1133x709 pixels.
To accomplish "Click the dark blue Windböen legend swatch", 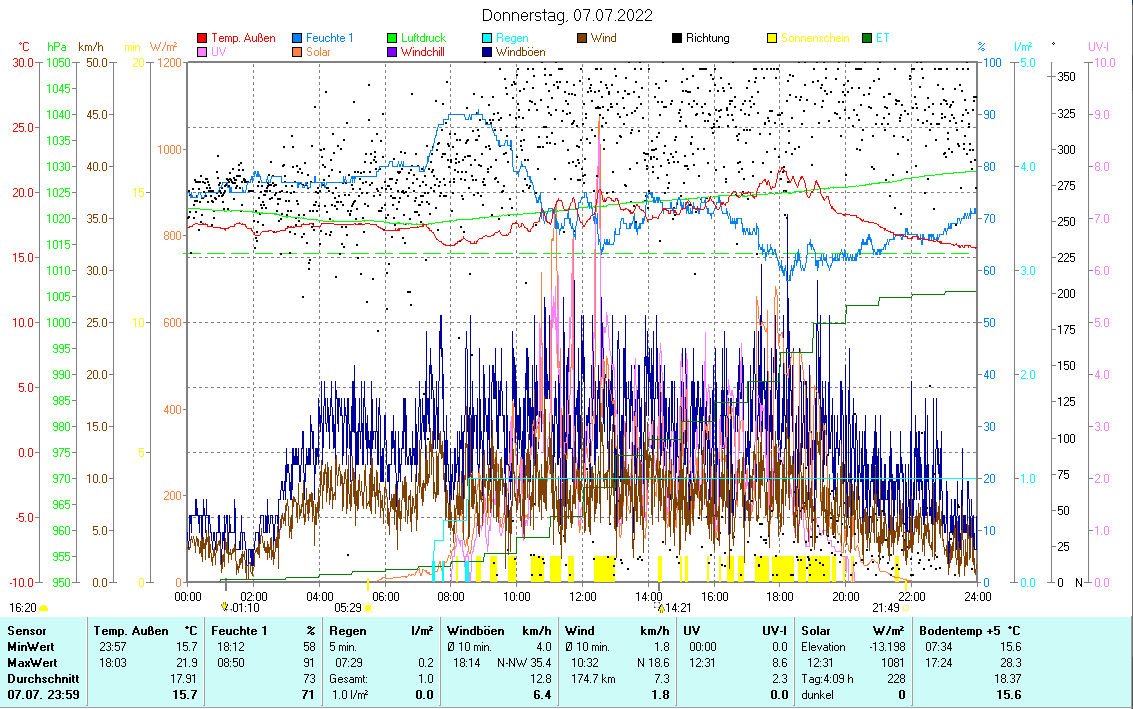I will pos(487,52).
